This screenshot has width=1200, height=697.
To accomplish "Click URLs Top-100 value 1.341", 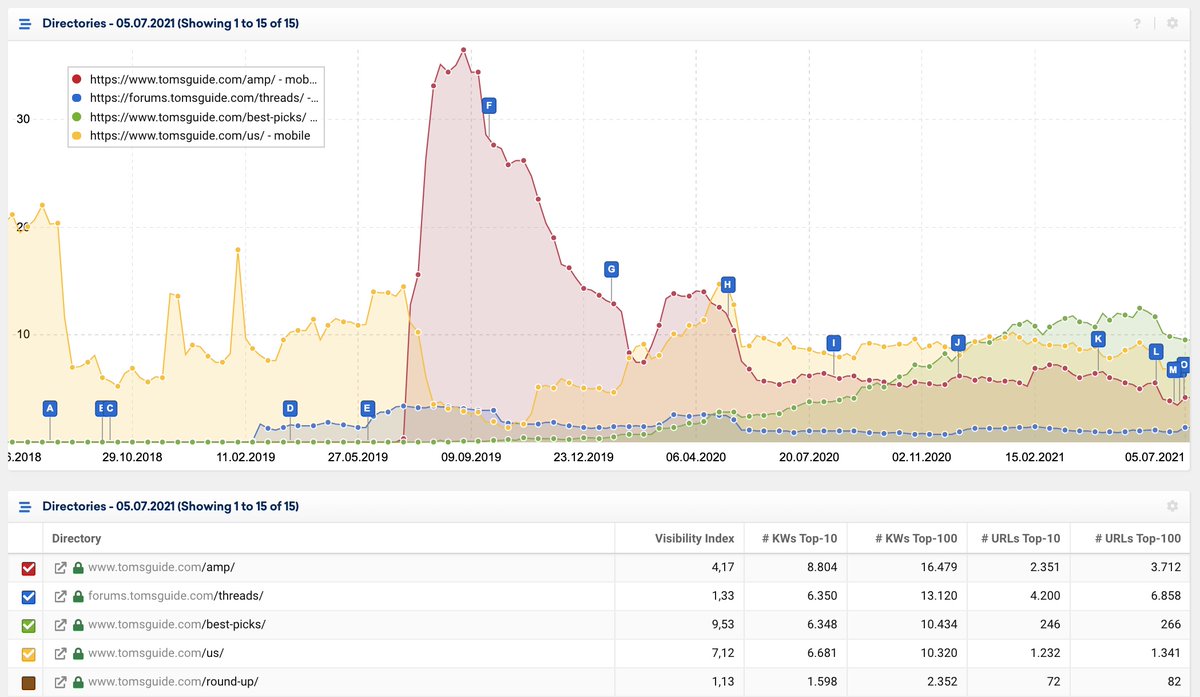I will pyautogui.click(x=1165, y=653).
